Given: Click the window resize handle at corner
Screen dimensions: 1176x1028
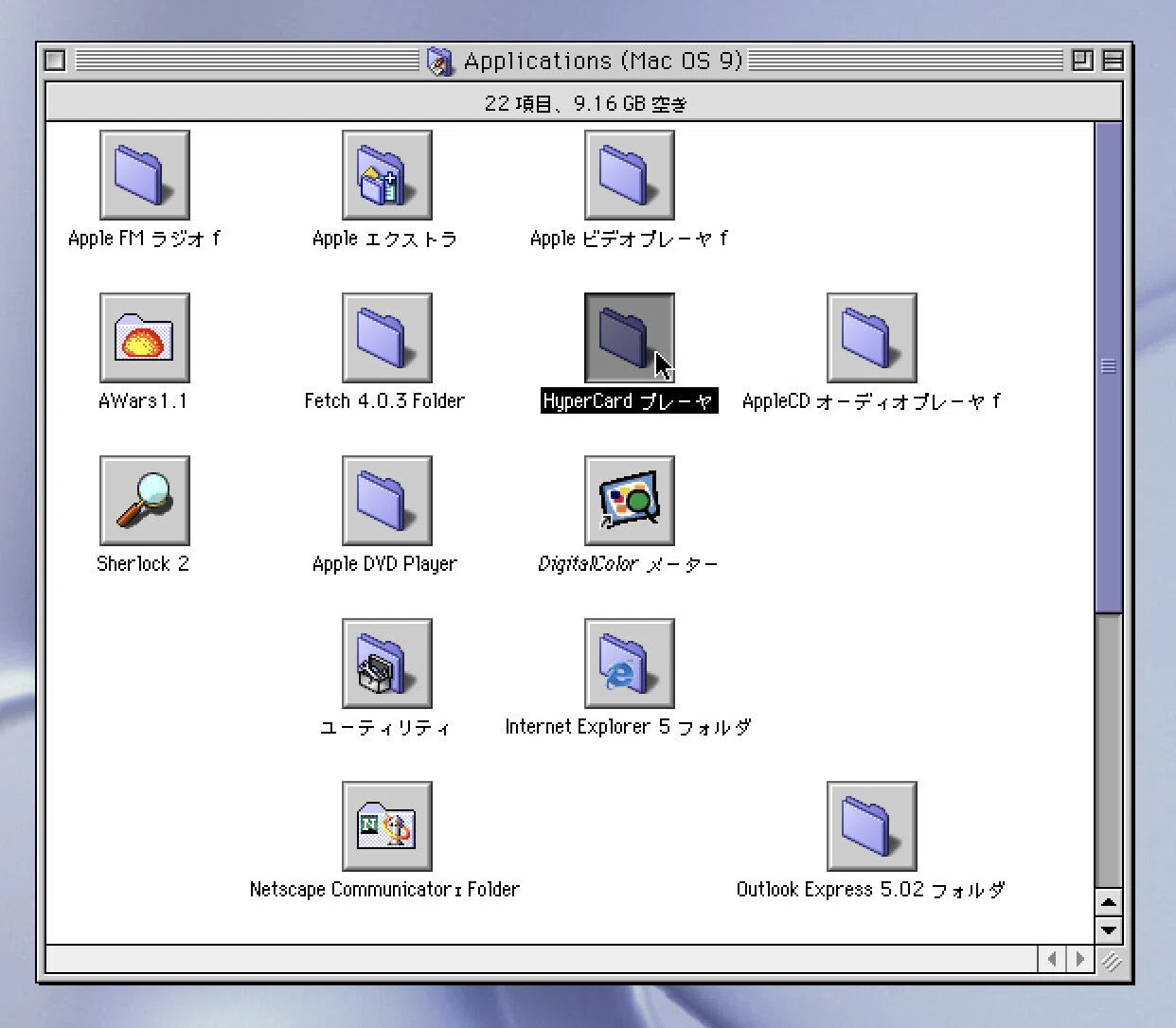Looking at the screenshot, I should [1109, 959].
